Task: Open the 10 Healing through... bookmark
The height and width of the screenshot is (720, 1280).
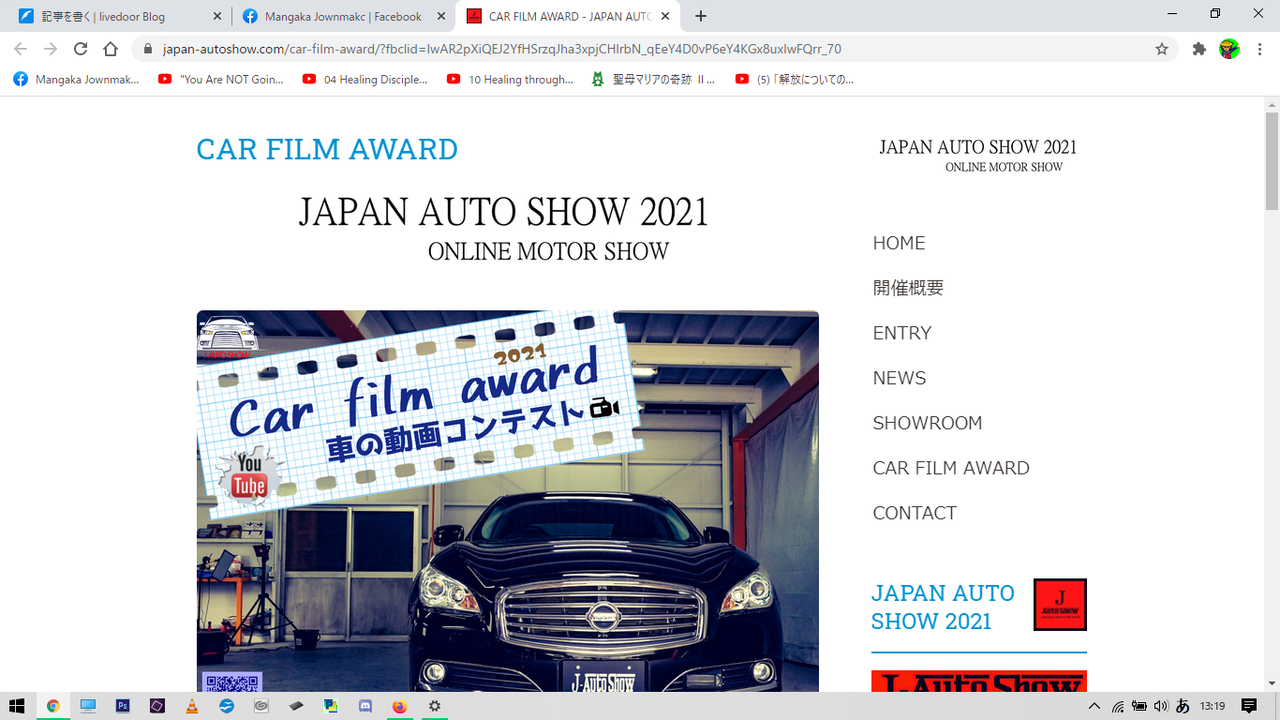Action: [x=510, y=79]
